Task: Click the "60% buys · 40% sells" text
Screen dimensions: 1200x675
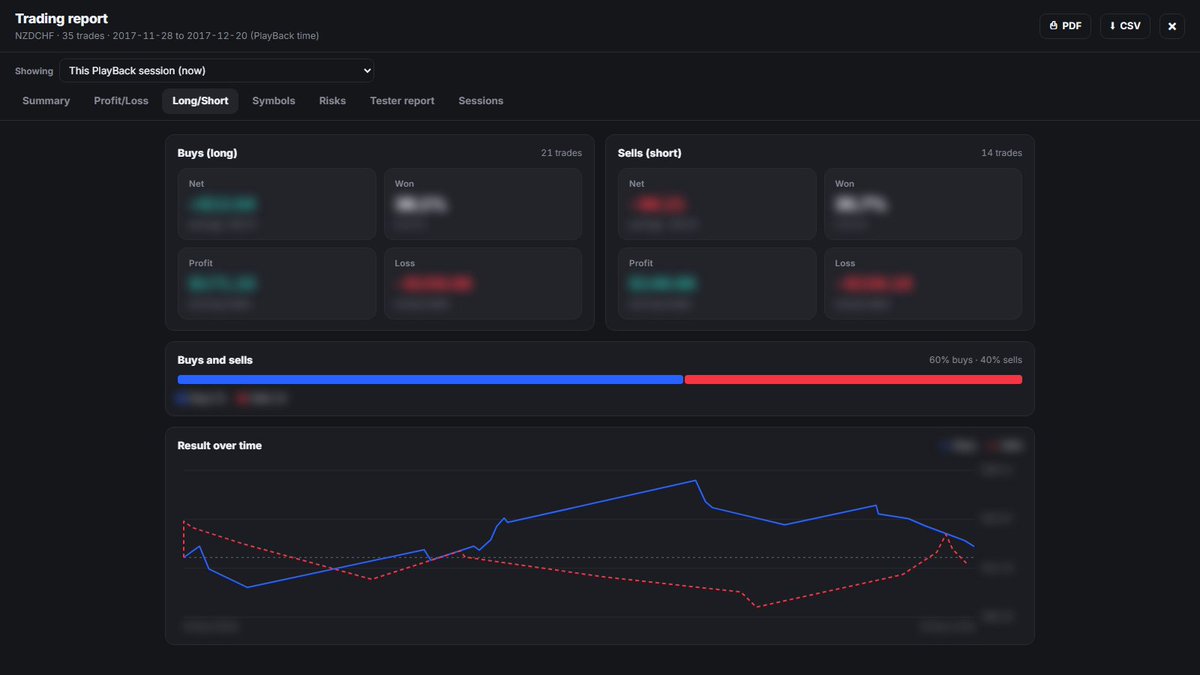Action: point(975,360)
